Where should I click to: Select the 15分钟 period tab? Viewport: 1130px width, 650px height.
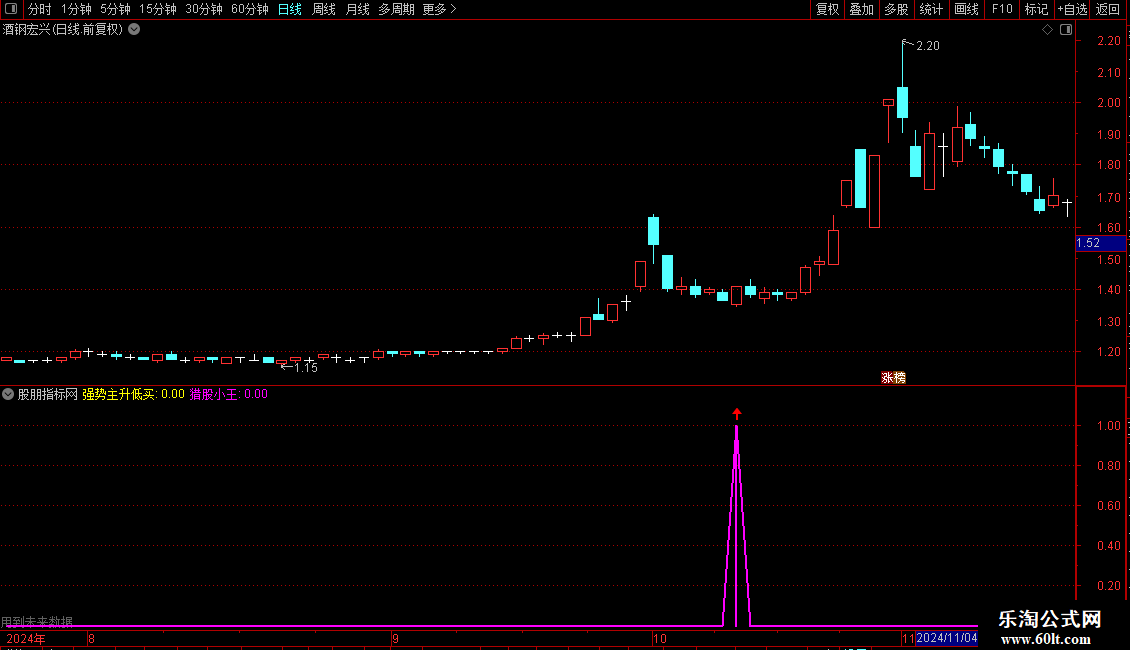point(158,9)
